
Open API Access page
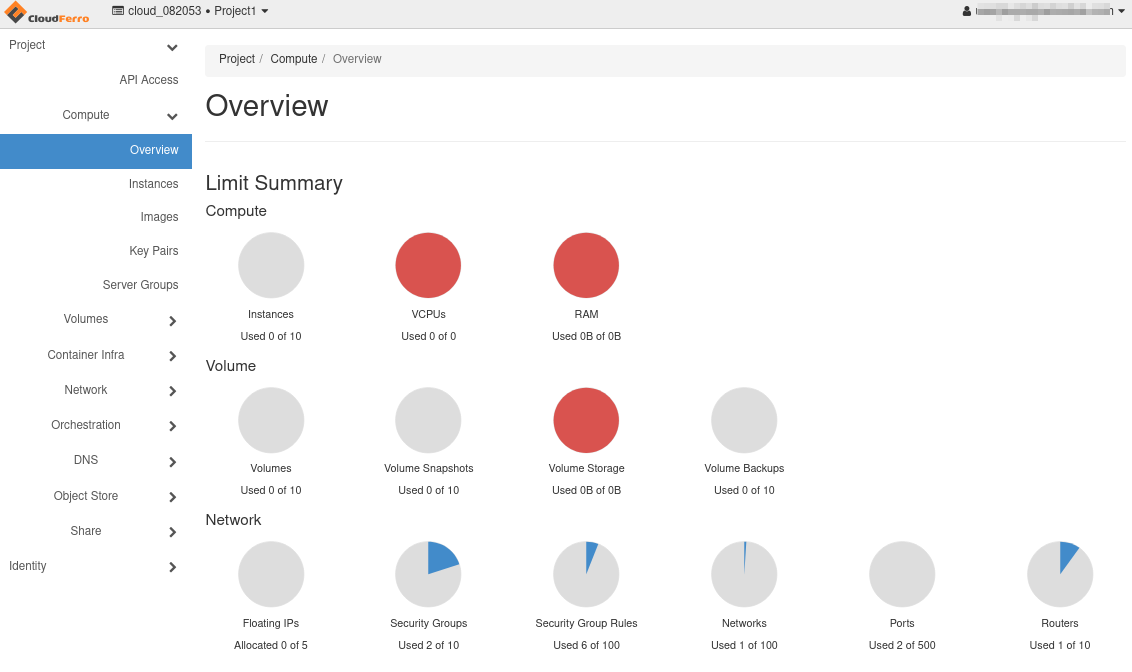point(149,80)
